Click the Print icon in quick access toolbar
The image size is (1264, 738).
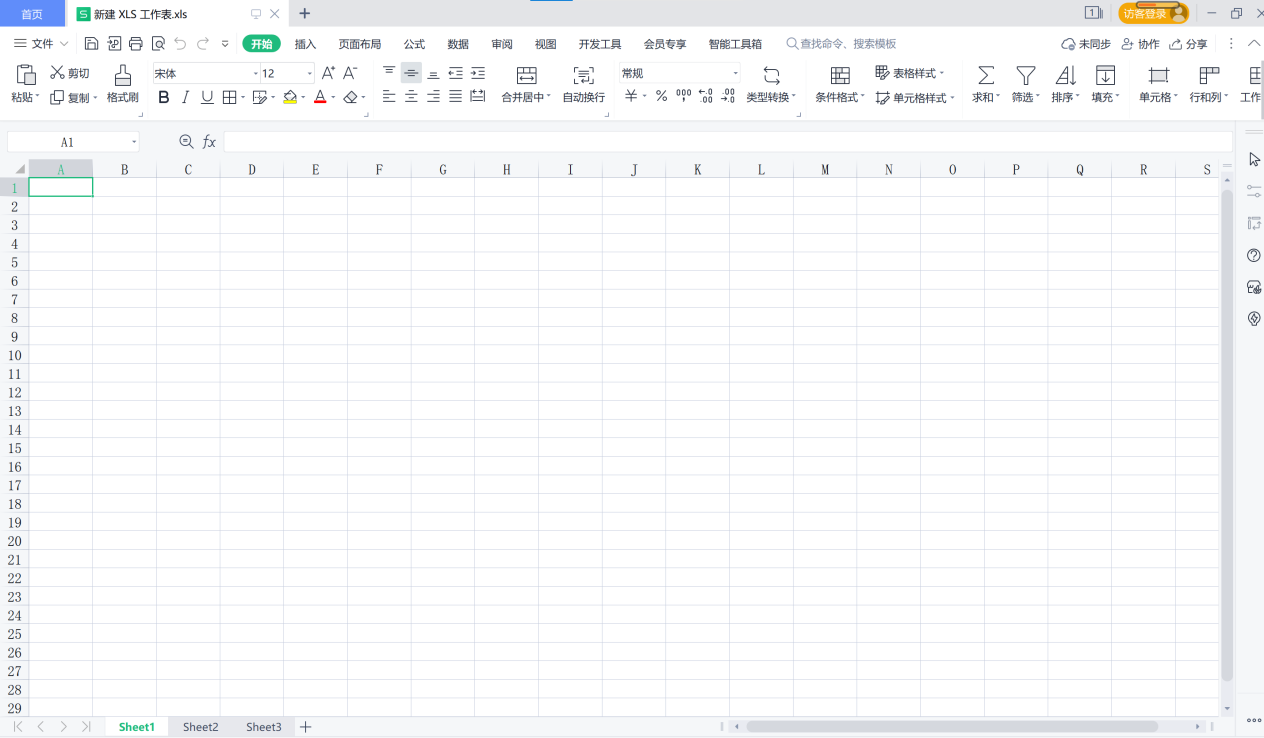(x=136, y=44)
